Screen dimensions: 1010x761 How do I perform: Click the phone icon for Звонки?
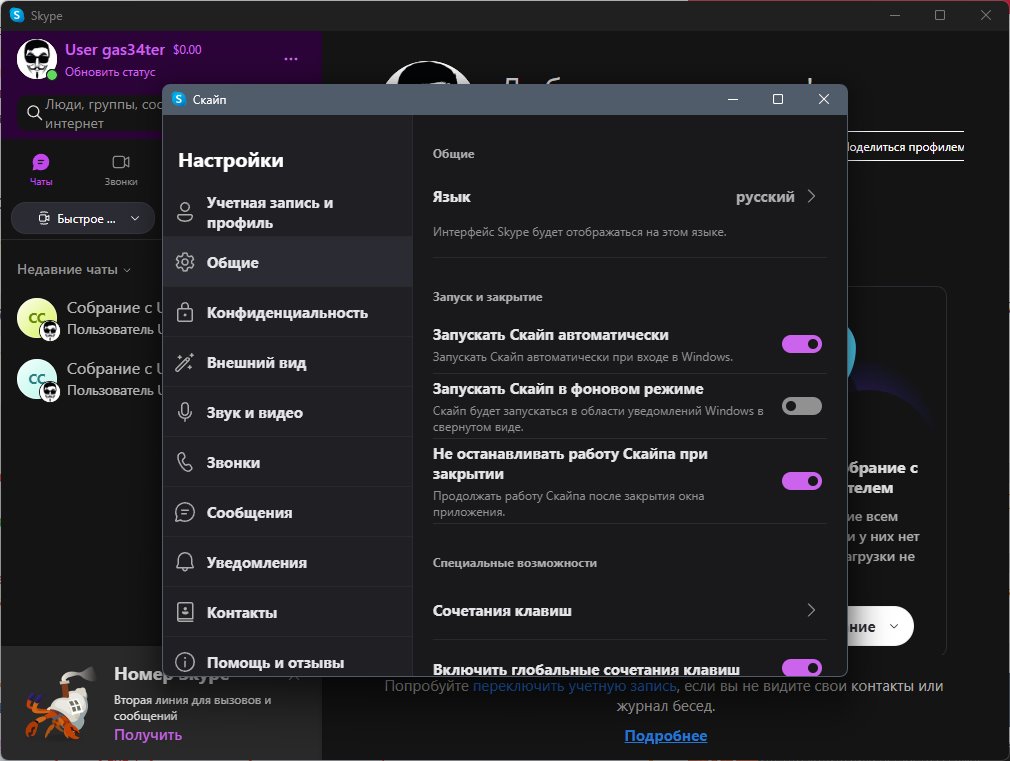tap(184, 463)
